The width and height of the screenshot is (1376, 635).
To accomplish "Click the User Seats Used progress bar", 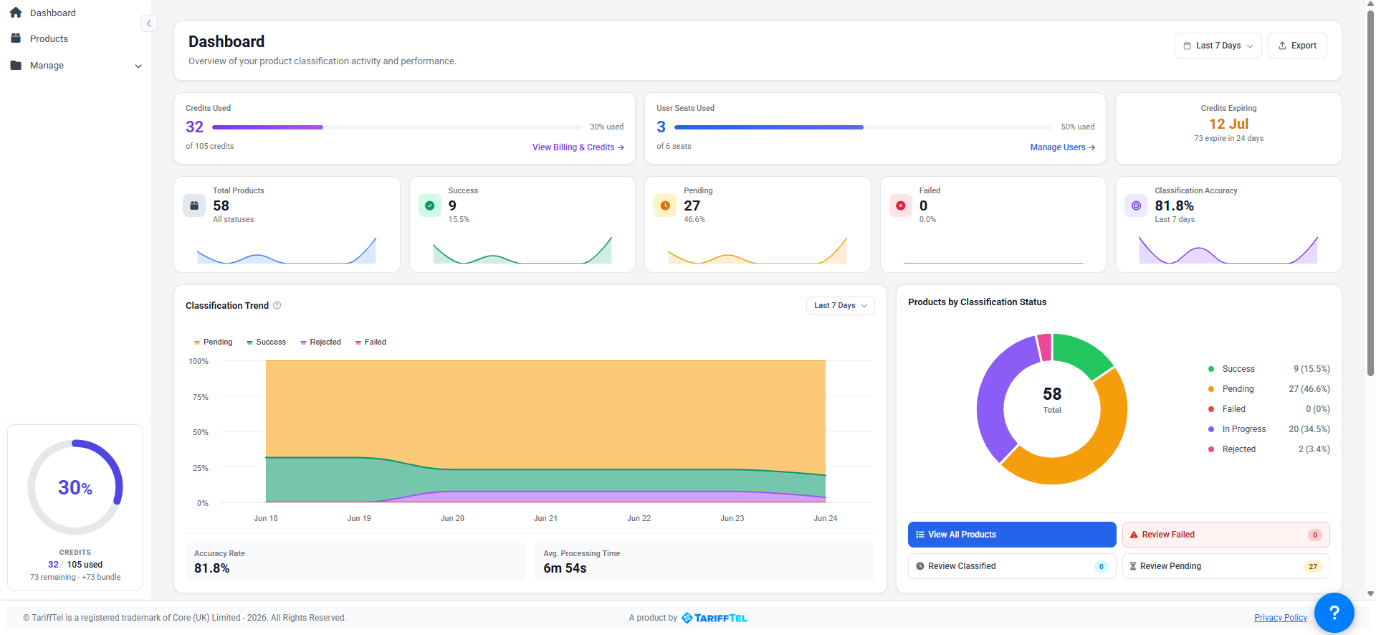I will 863,127.
